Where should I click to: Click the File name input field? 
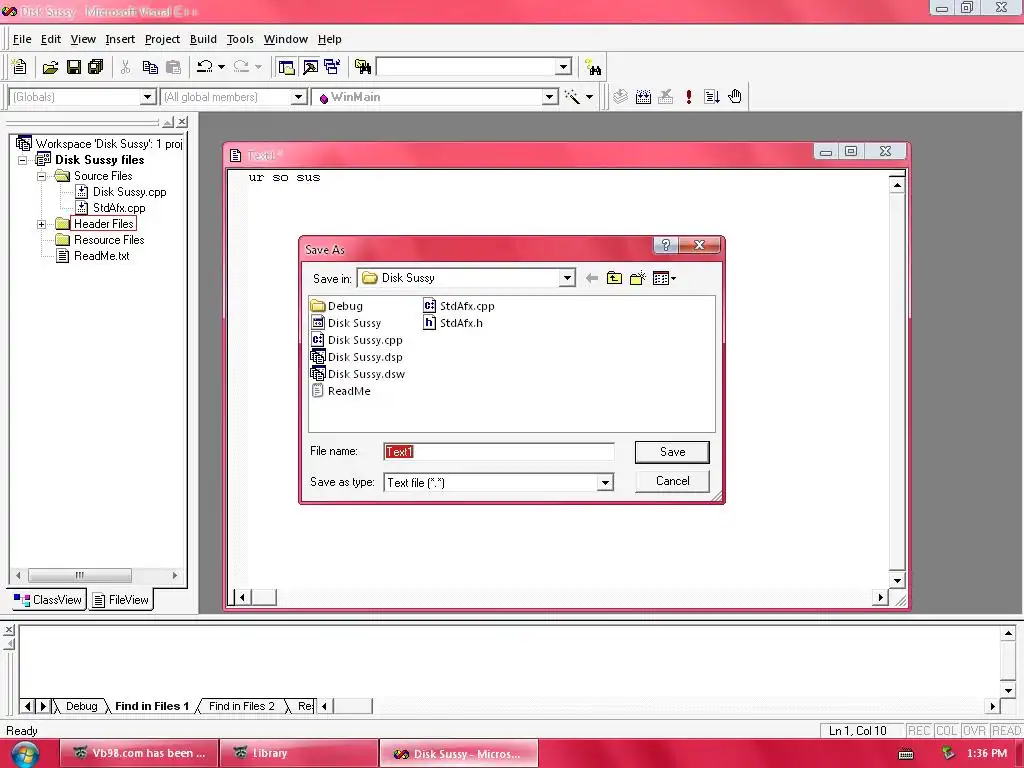[x=498, y=452]
